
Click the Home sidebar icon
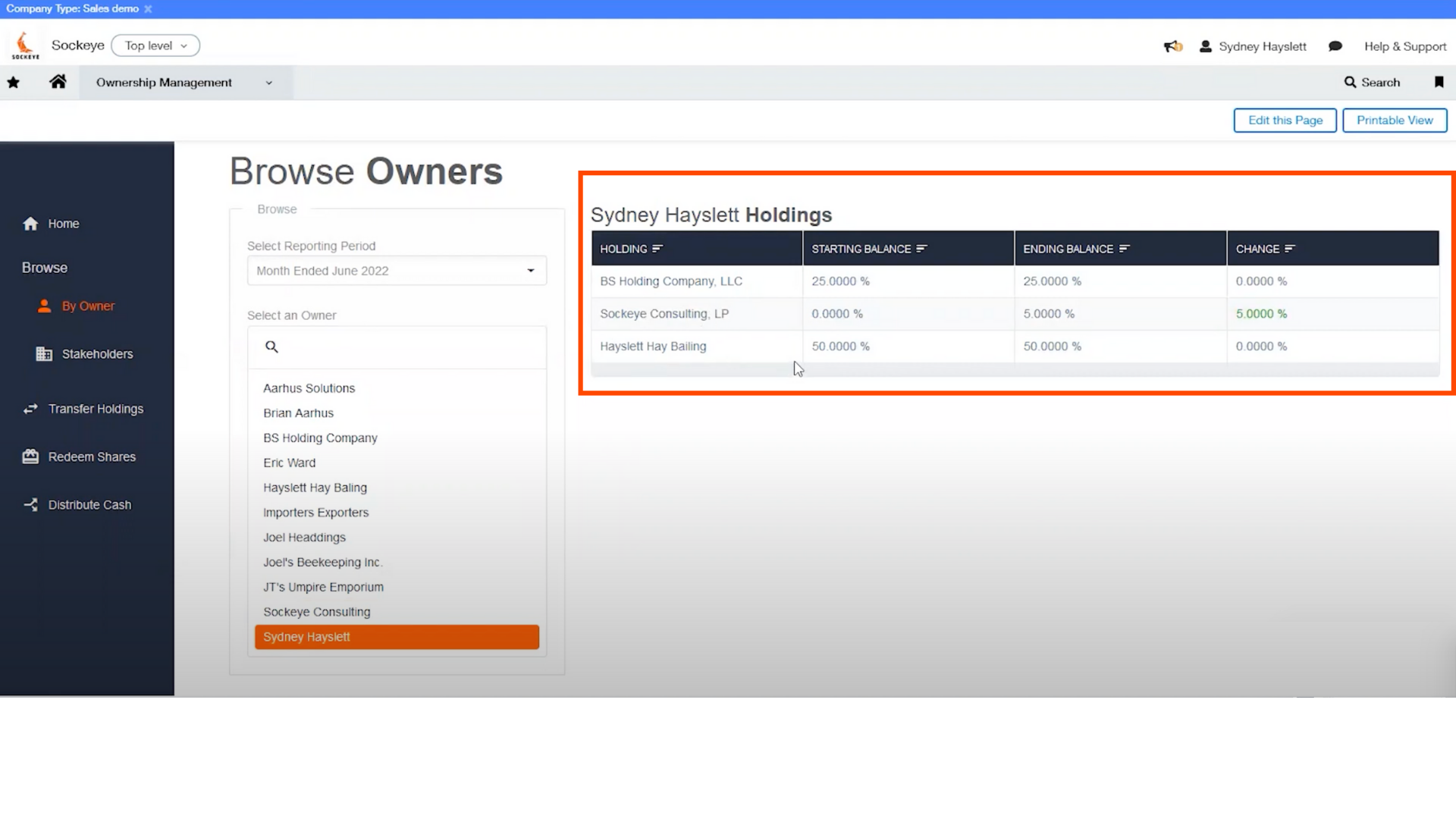(30, 222)
